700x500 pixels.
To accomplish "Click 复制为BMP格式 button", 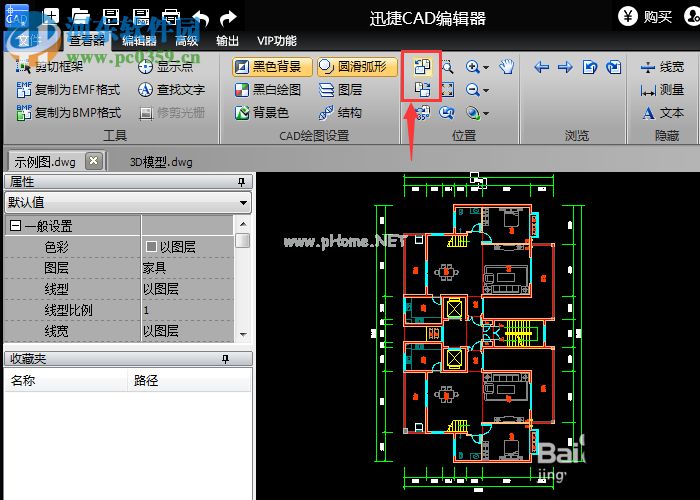I will 68,113.
